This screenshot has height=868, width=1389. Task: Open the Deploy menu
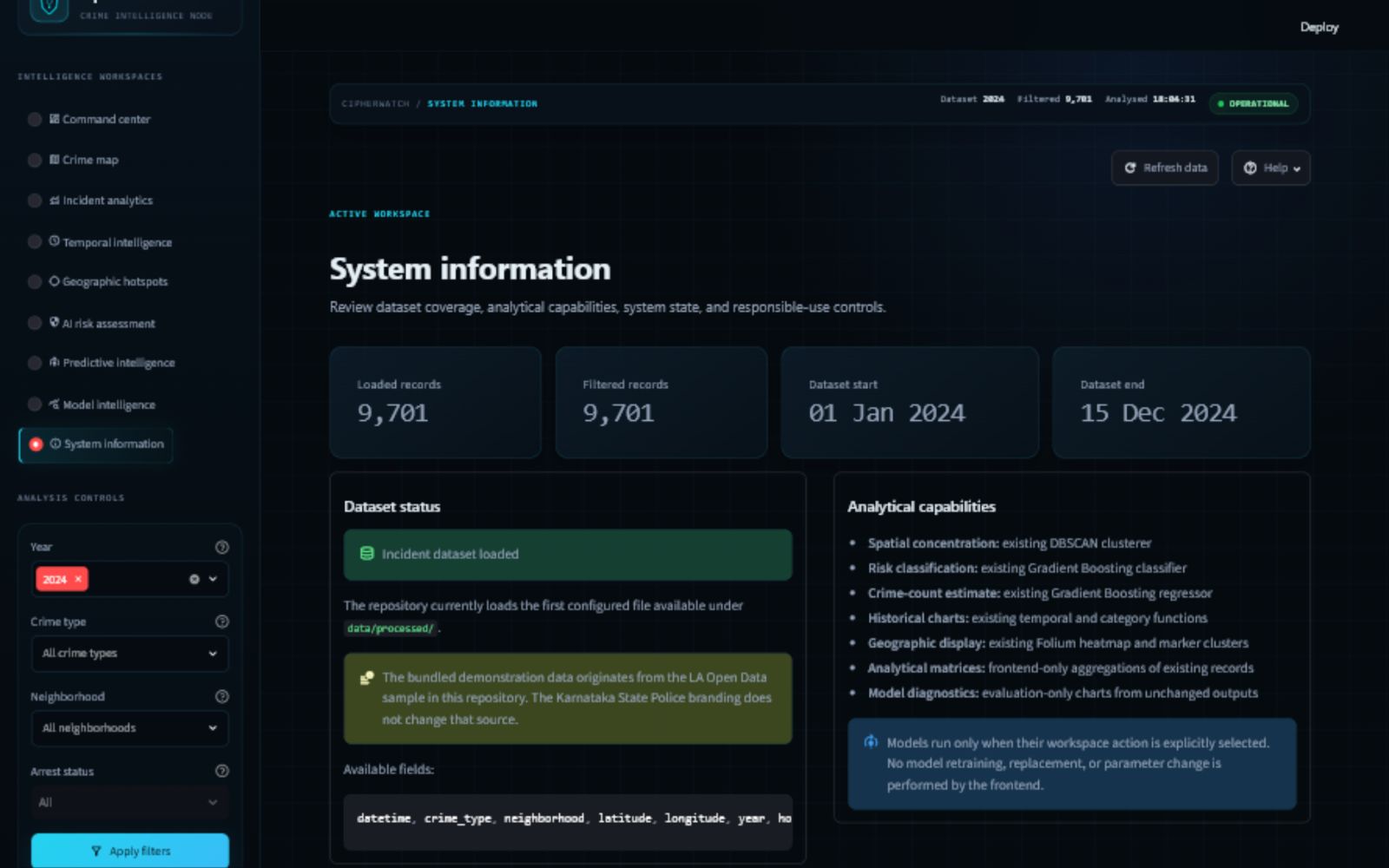(x=1319, y=27)
